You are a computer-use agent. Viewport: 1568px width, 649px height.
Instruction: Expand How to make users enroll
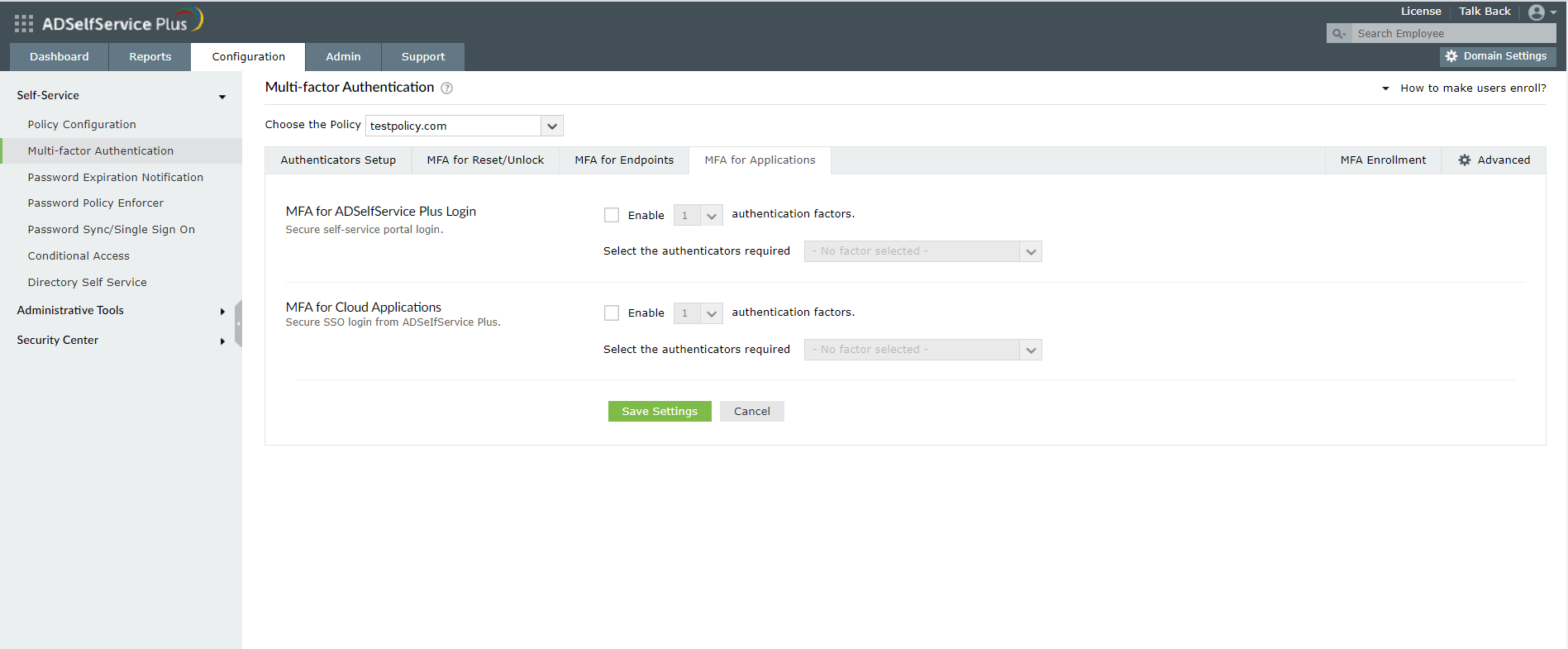coord(1464,88)
